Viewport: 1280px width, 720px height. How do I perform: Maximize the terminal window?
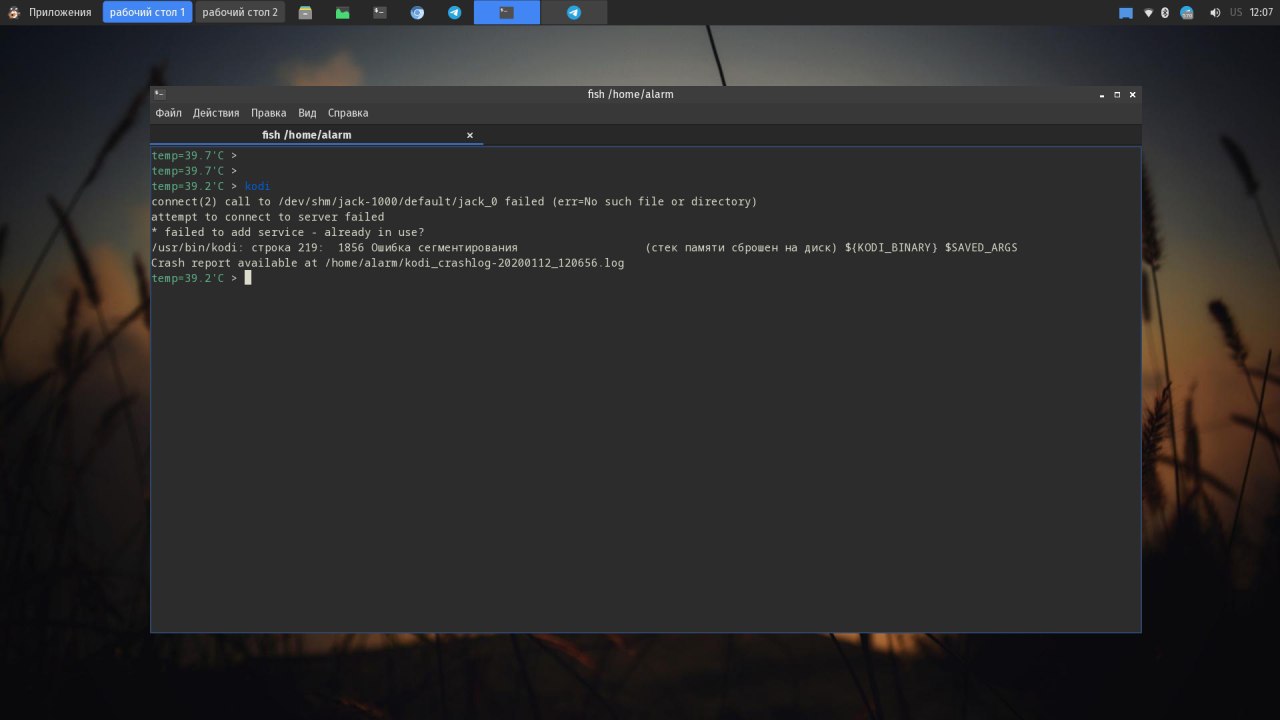click(x=1117, y=95)
